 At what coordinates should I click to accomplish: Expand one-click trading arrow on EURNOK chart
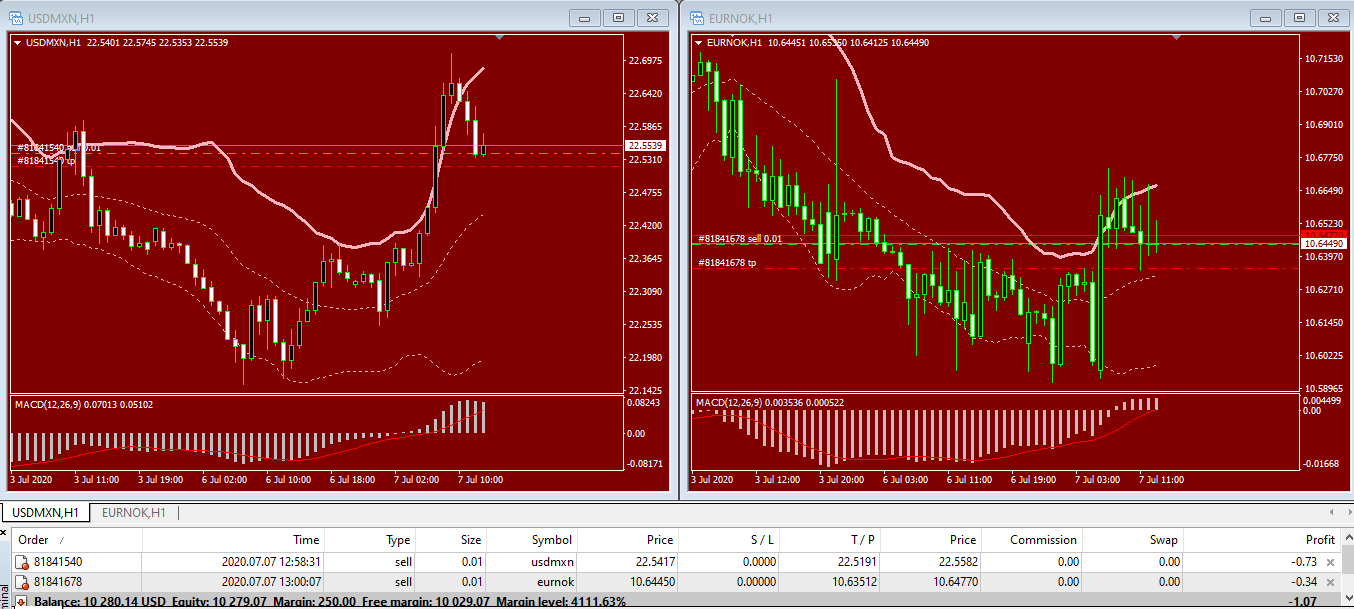pyautogui.click(x=698, y=42)
